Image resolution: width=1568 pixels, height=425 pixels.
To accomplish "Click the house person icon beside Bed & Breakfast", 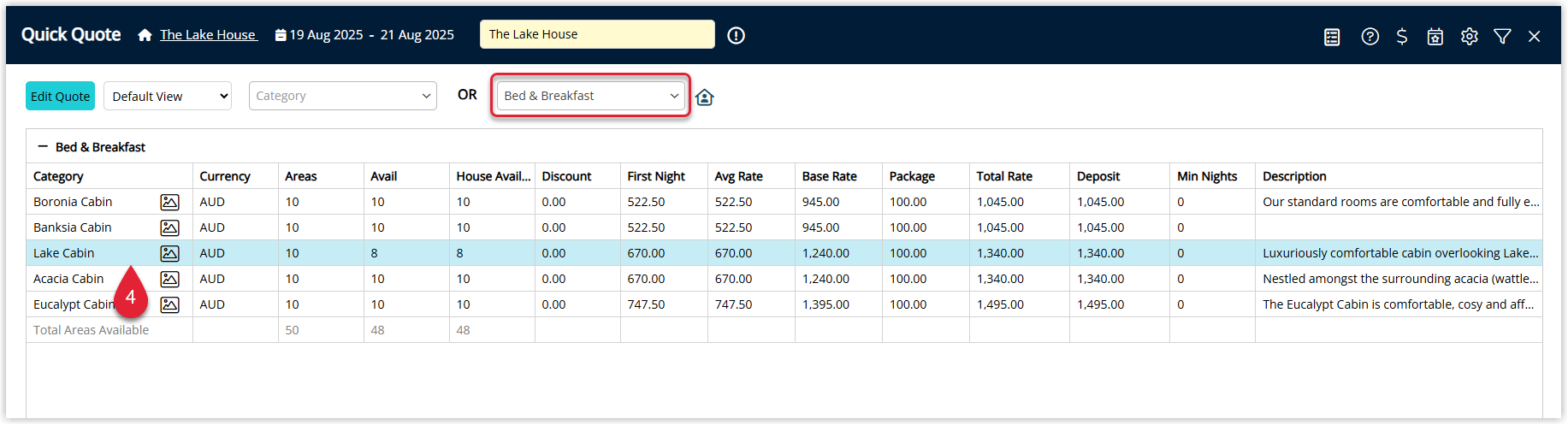I will (705, 97).
